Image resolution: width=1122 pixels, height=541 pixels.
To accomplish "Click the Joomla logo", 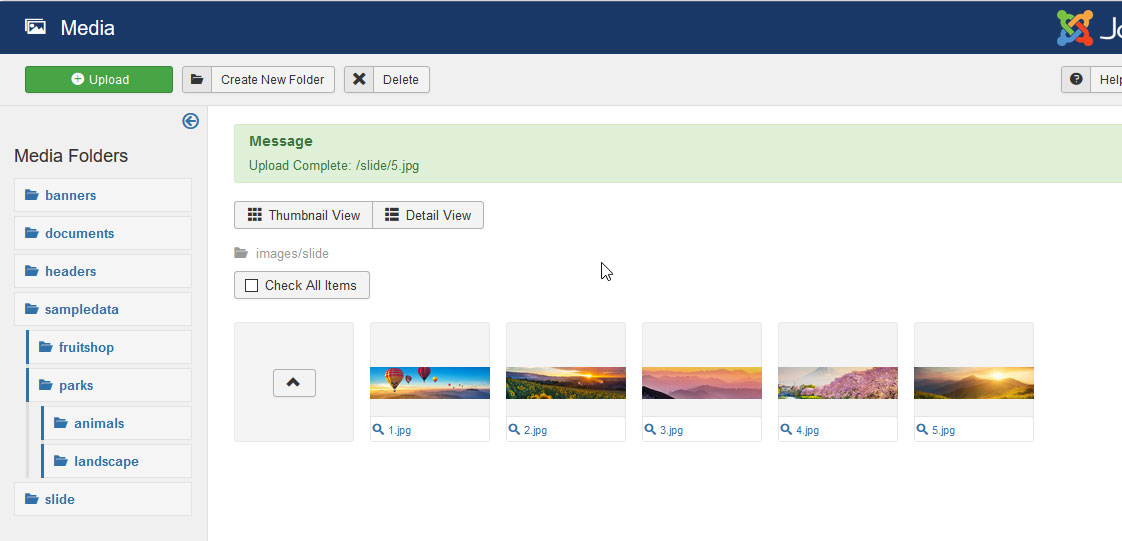I will [x=1075, y=28].
